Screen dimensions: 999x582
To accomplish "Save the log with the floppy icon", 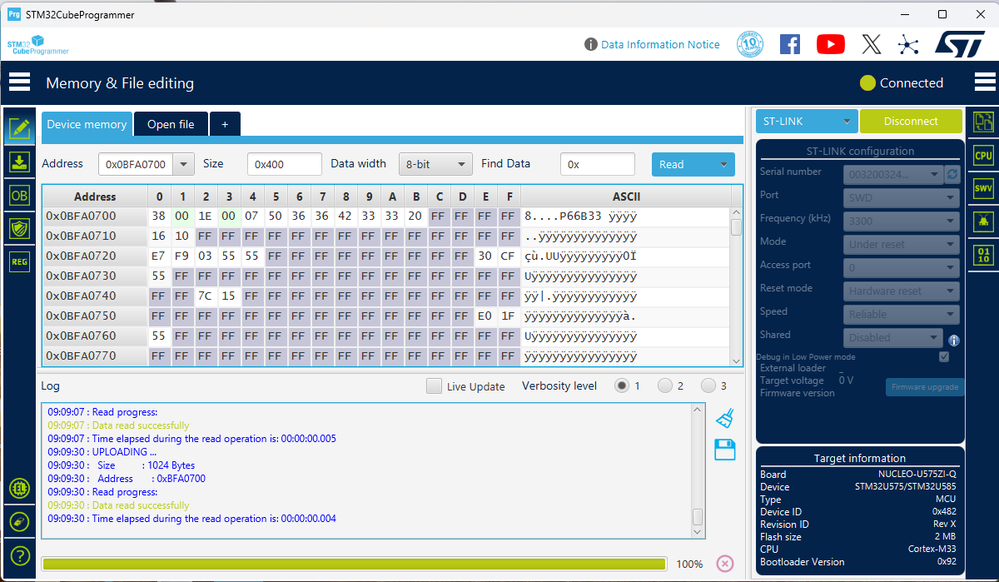I will [x=725, y=450].
